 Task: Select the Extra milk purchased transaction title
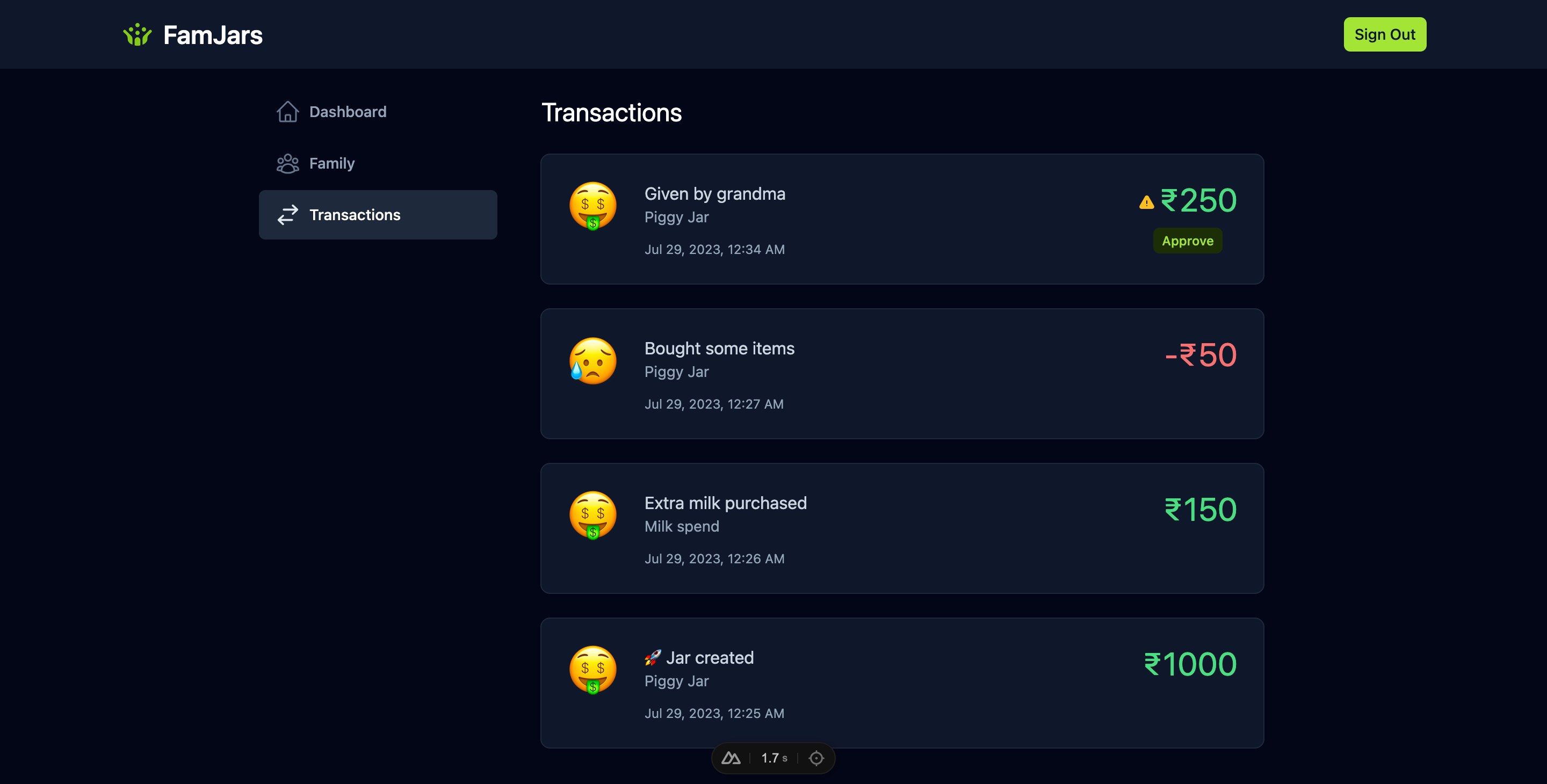726,503
